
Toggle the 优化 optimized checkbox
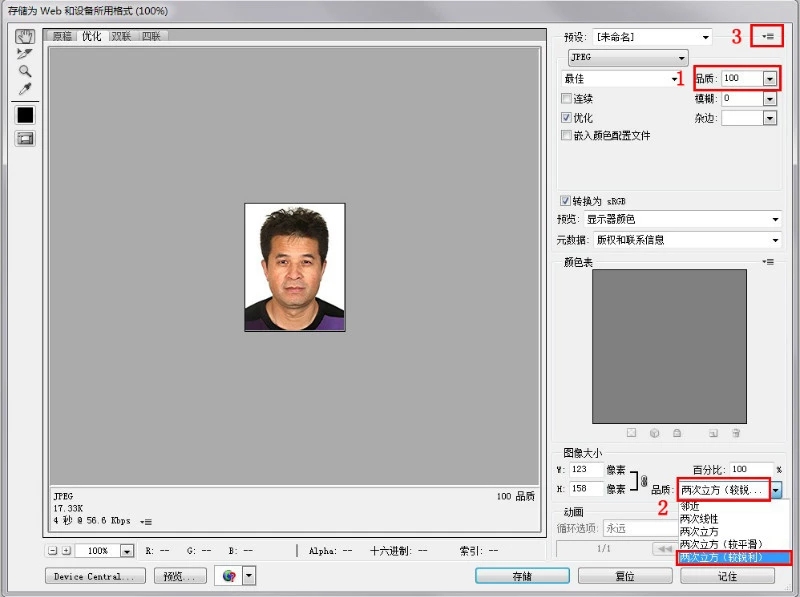(x=566, y=118)
